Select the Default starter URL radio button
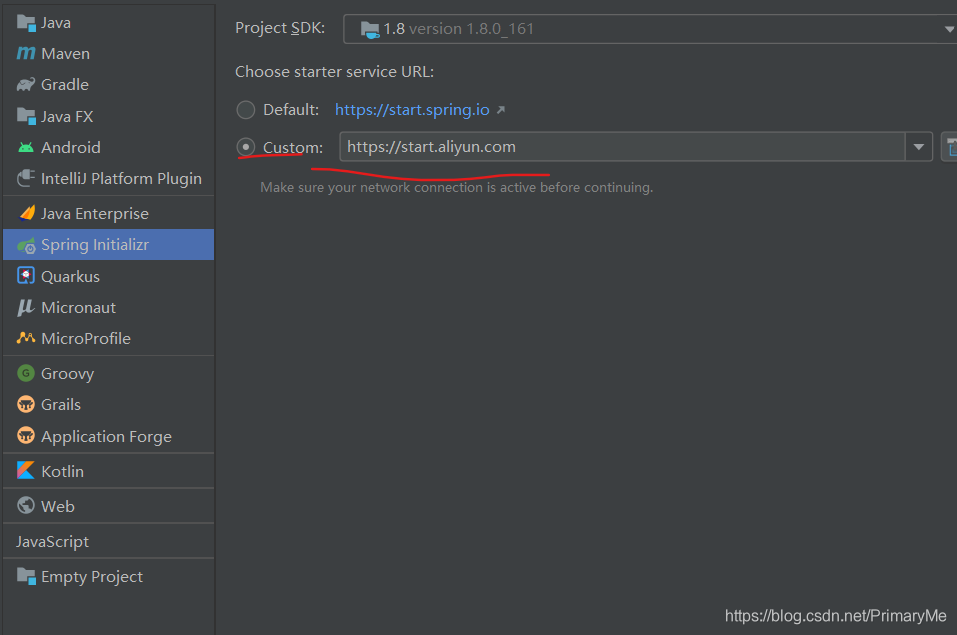Screen dimensions: 957x635 pyautogui.click(x=245, y=110)
